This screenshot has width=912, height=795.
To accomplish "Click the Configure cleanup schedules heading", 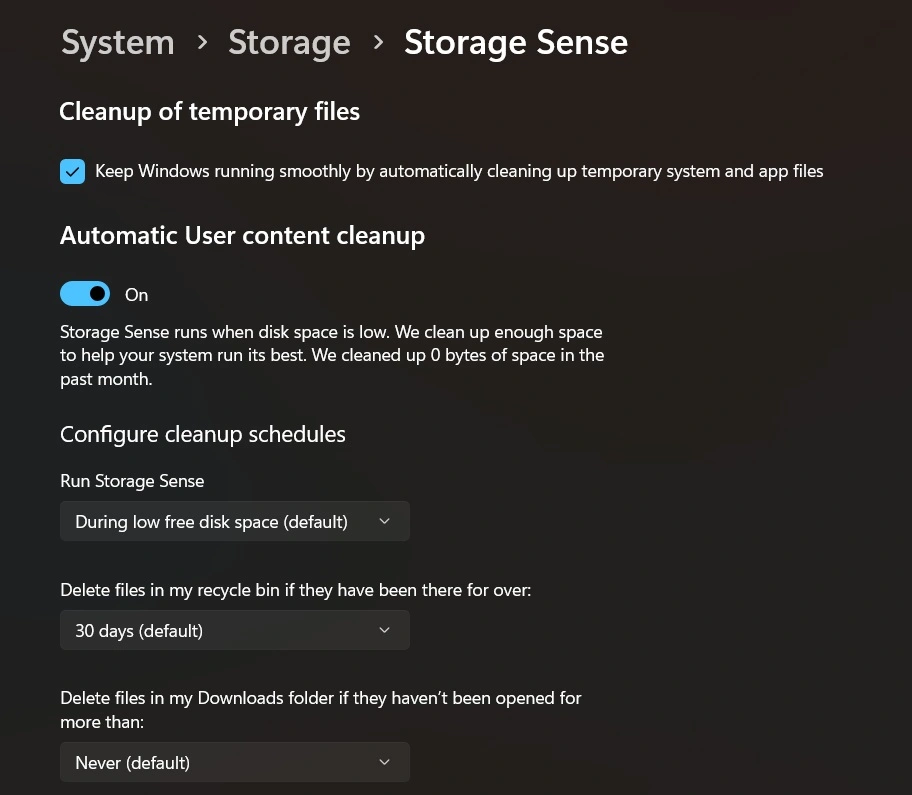I will tap(202, 434).
